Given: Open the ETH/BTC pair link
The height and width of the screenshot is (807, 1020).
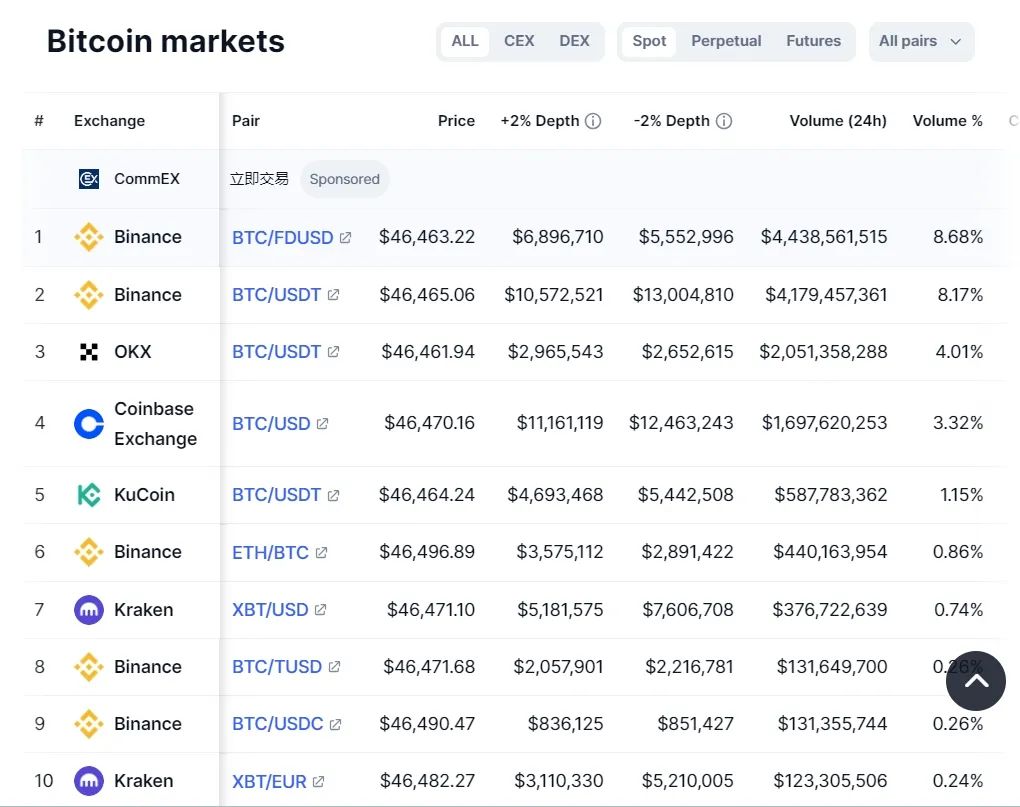Looking at the screenshot, I should [x=270, y=551].
